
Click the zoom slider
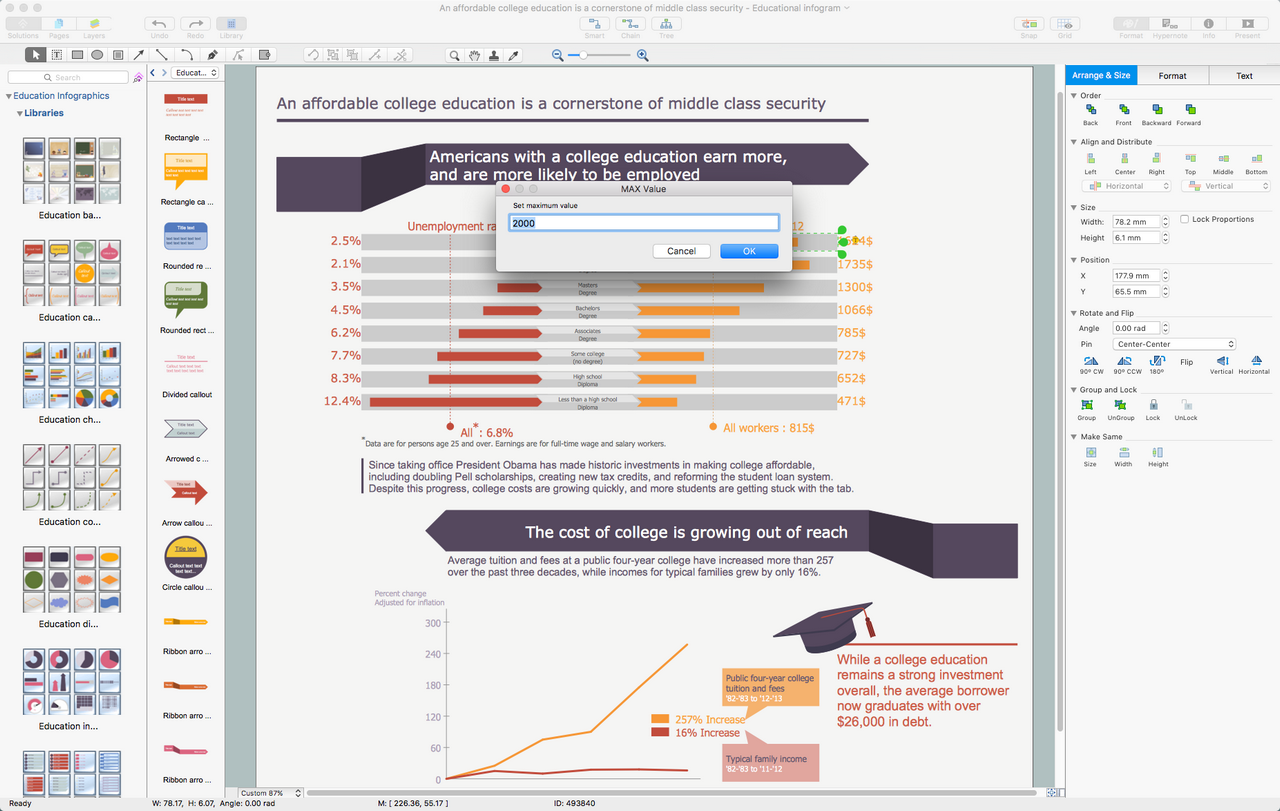600,56
